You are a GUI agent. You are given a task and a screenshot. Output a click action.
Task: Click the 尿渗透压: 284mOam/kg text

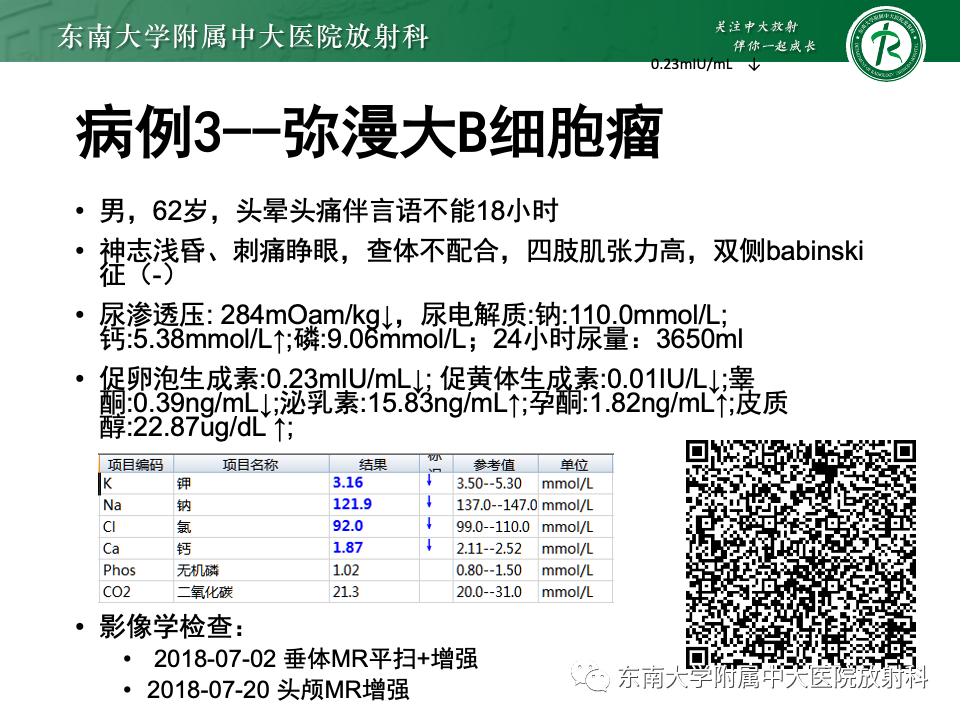[x=246, y=315]
